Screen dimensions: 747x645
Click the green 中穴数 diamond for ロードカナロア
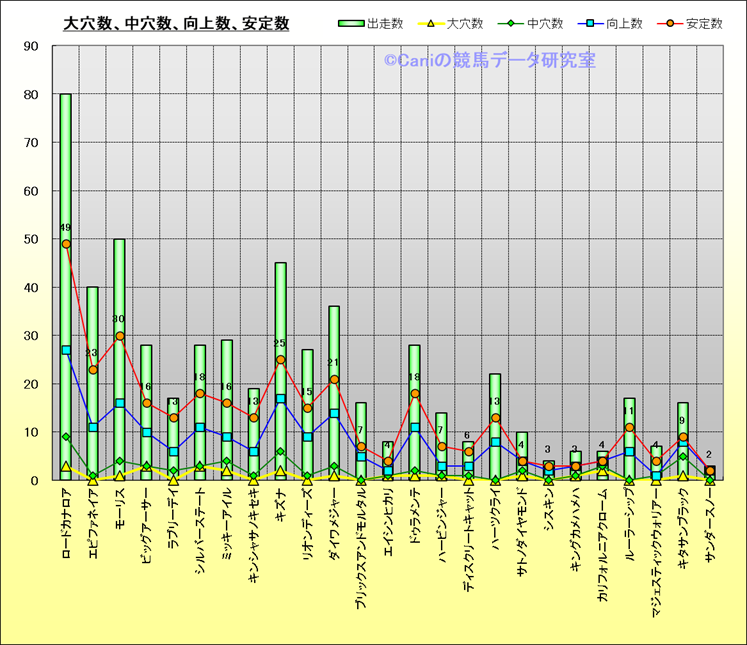(66, 437)
